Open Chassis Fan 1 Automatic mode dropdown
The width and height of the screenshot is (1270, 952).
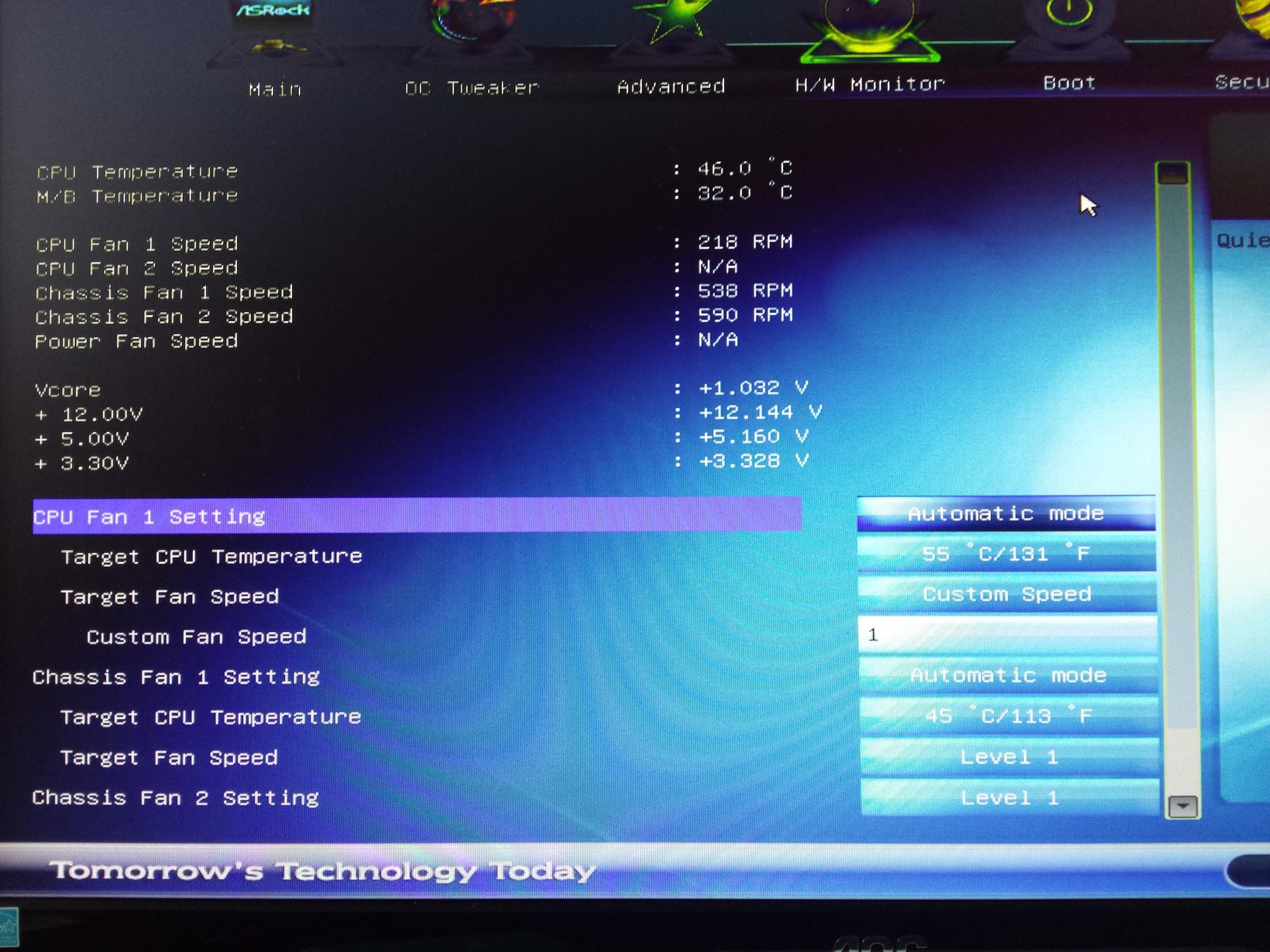pyautogui.click(x=1008, y=675)
